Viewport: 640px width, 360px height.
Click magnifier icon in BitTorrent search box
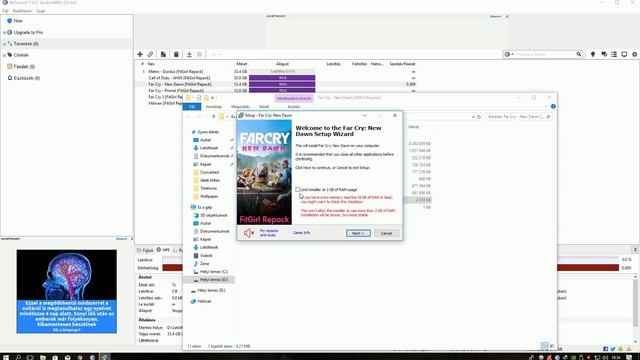click(579, 54)
